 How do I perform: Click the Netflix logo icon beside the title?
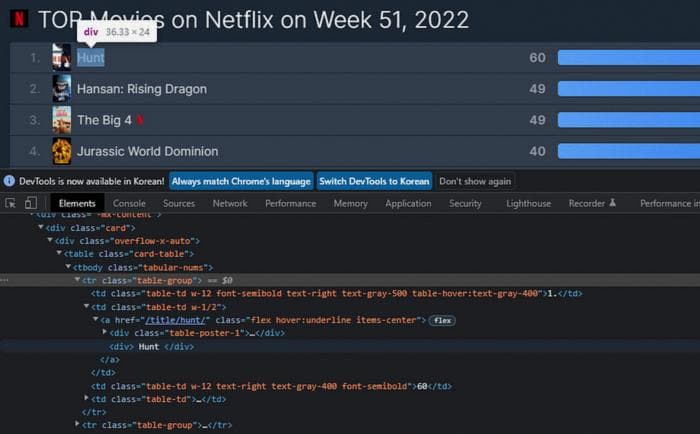pyautogui.click(x=19, y=19)
